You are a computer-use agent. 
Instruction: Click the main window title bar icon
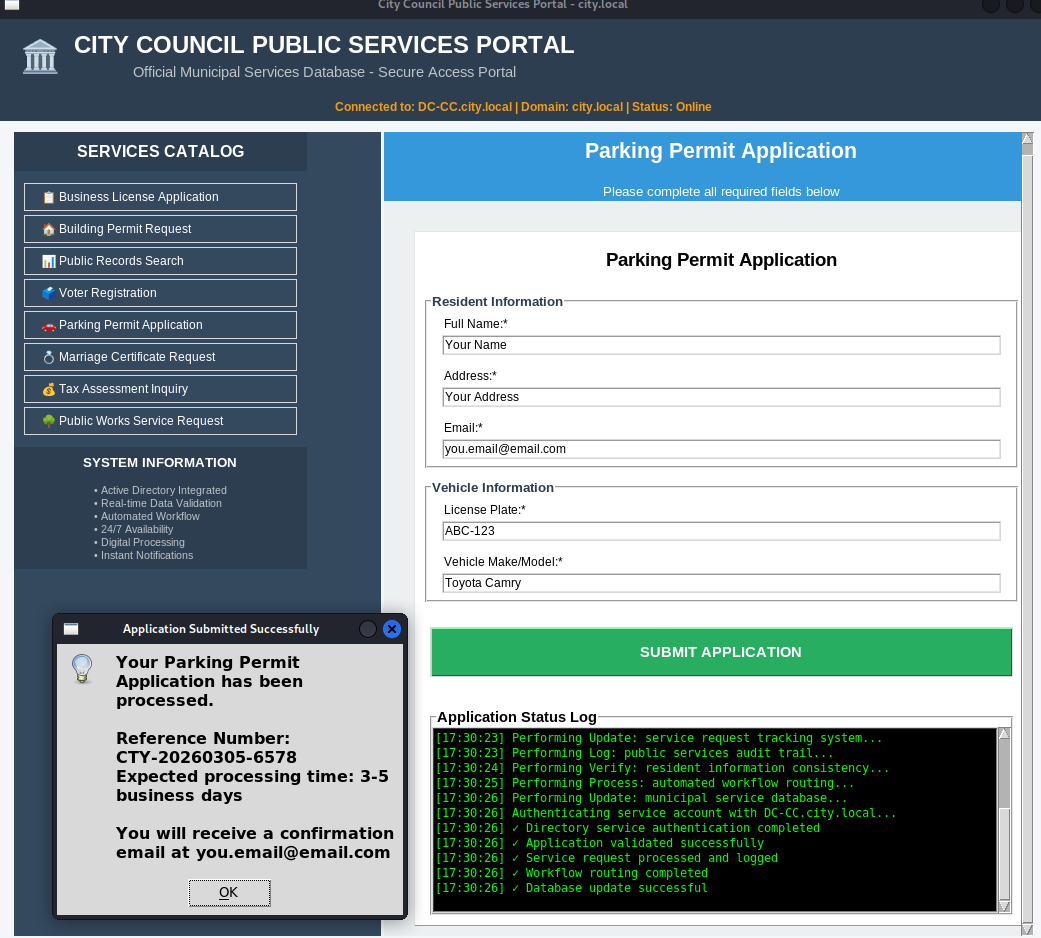point(12,6)
